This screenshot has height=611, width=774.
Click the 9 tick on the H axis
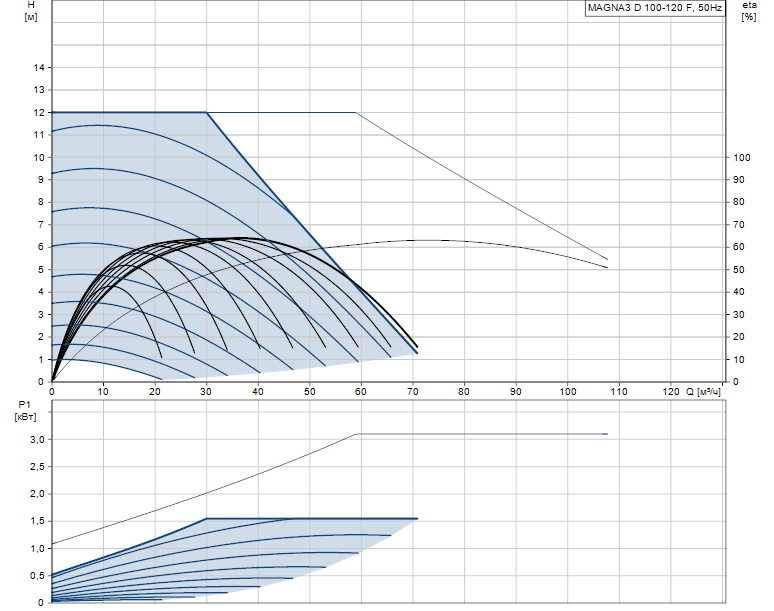41,180
